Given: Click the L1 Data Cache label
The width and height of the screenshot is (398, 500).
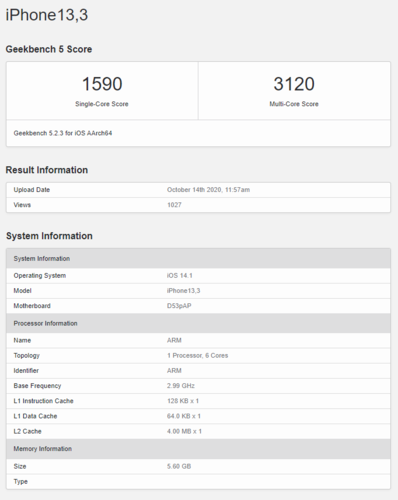Looking at the screenshot, I should click(x=35, y=416).
